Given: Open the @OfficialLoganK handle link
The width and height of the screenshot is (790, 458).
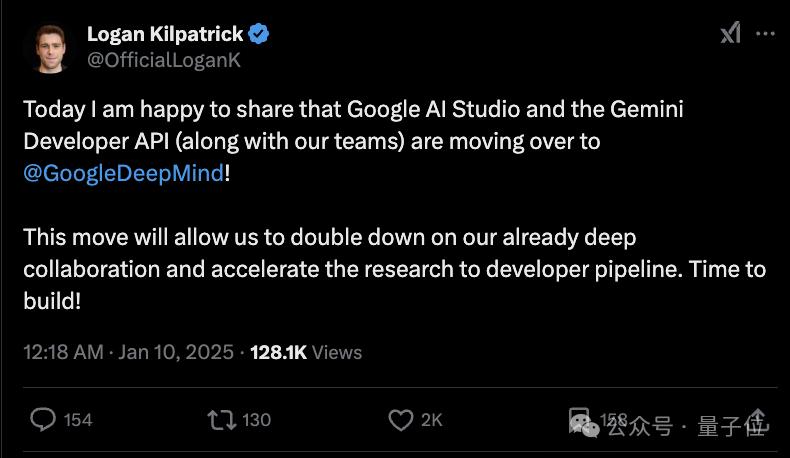Looking at the screenshot, I should pyautogui.click(x=164, y=60).
